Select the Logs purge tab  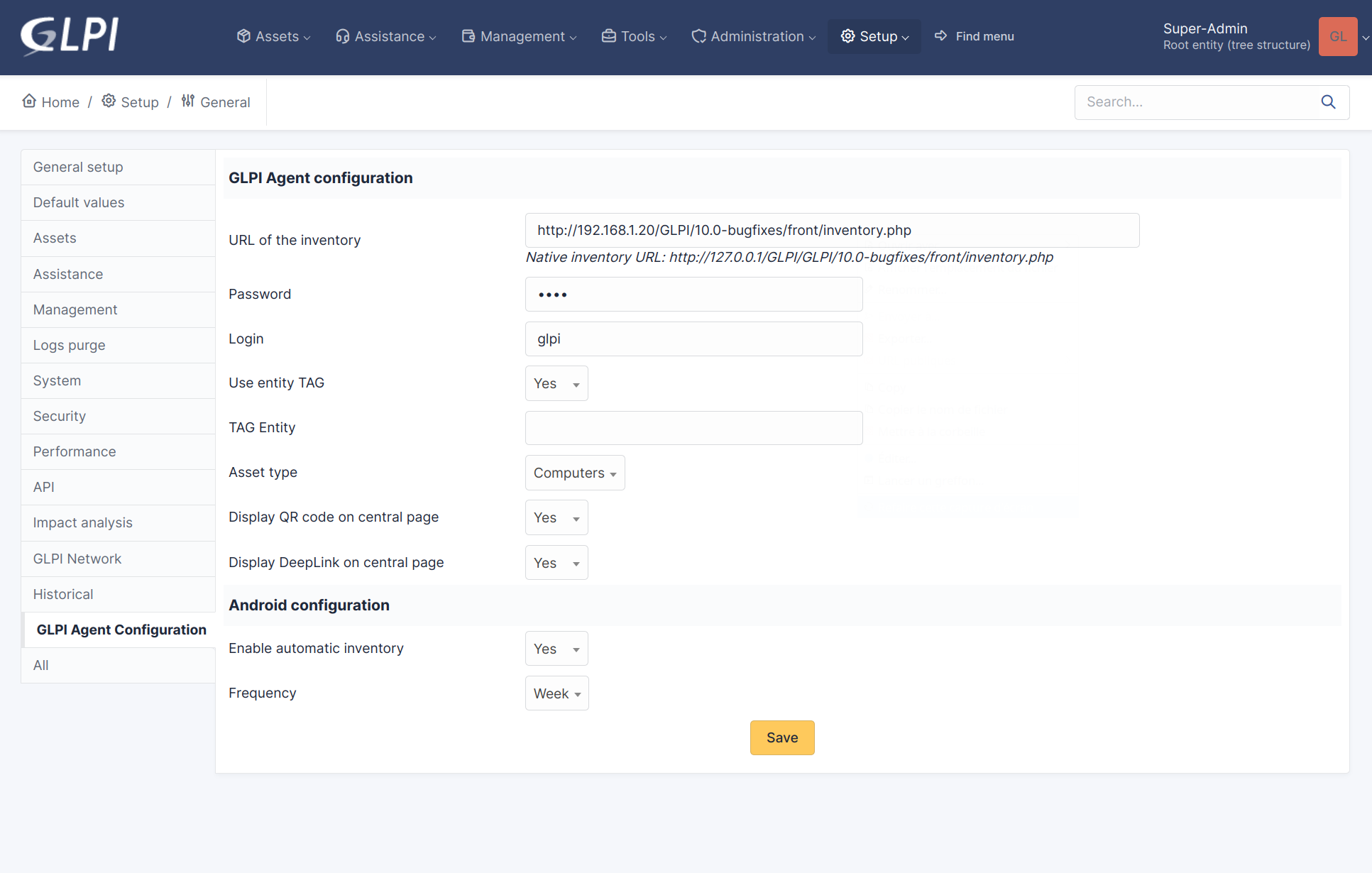(118, 345)
